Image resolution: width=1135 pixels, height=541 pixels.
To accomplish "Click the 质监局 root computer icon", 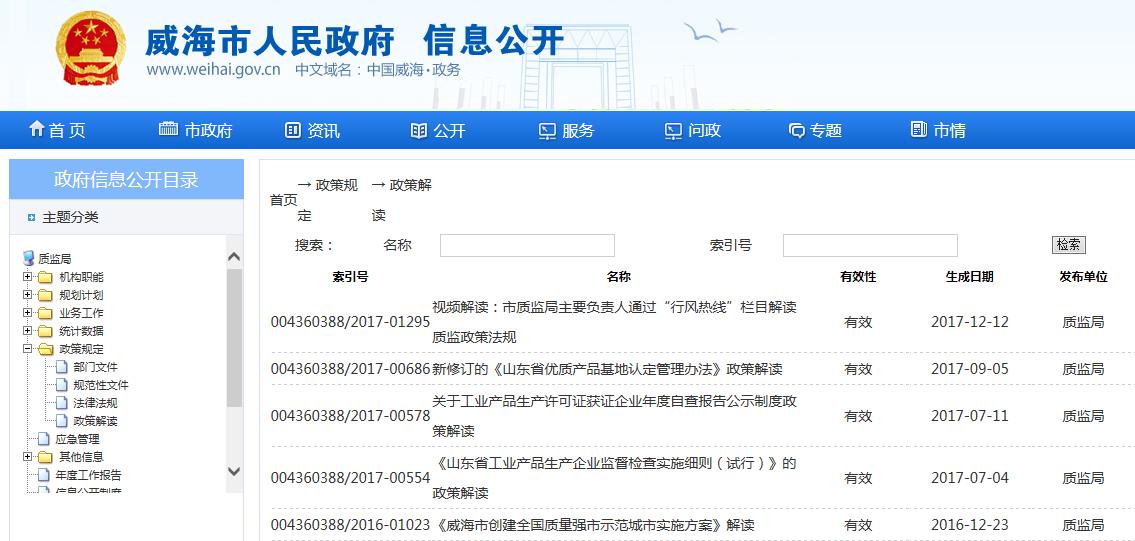I will [28, 259].
